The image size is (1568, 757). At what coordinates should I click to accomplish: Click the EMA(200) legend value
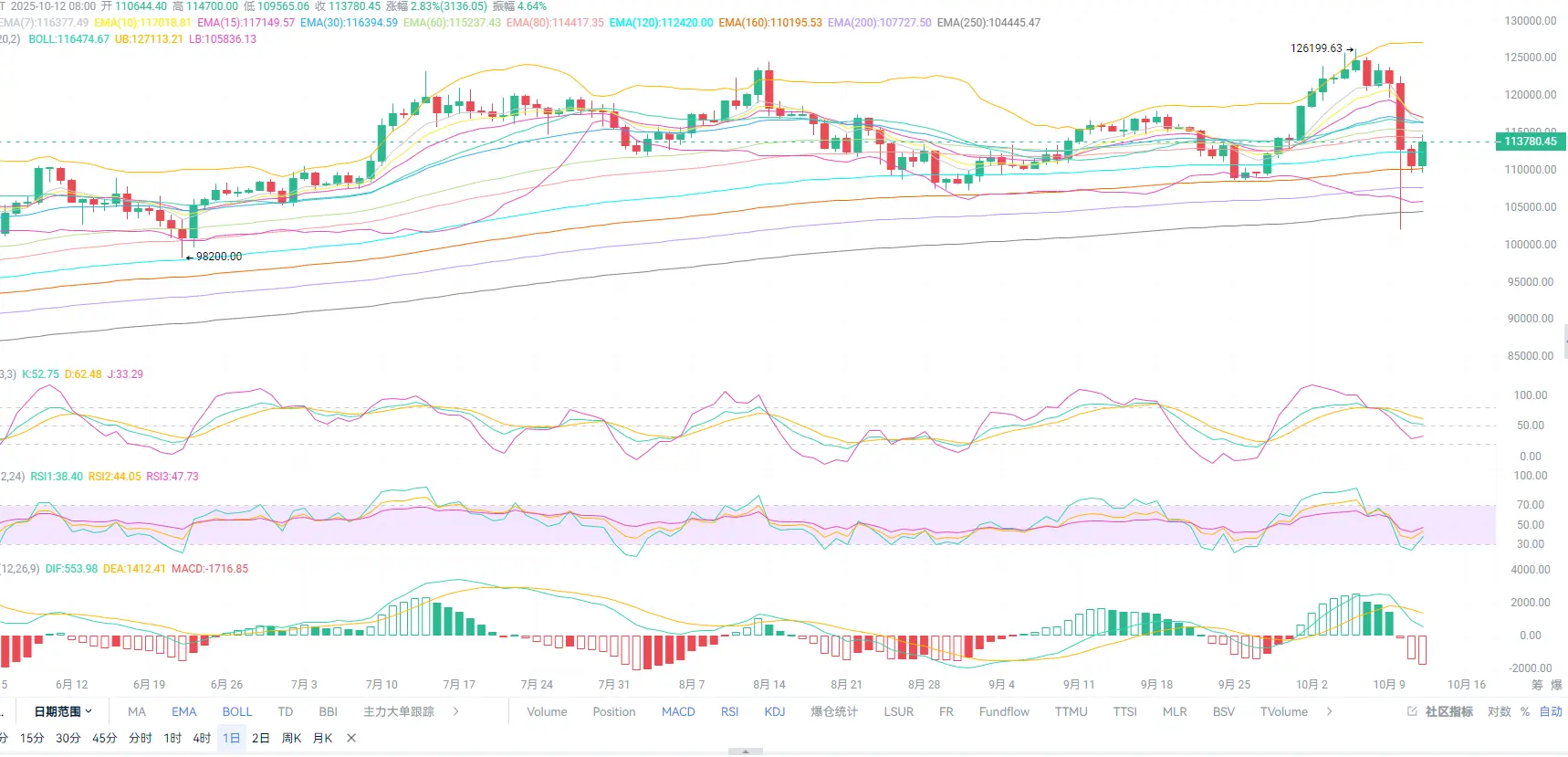(x=880, y=23)
